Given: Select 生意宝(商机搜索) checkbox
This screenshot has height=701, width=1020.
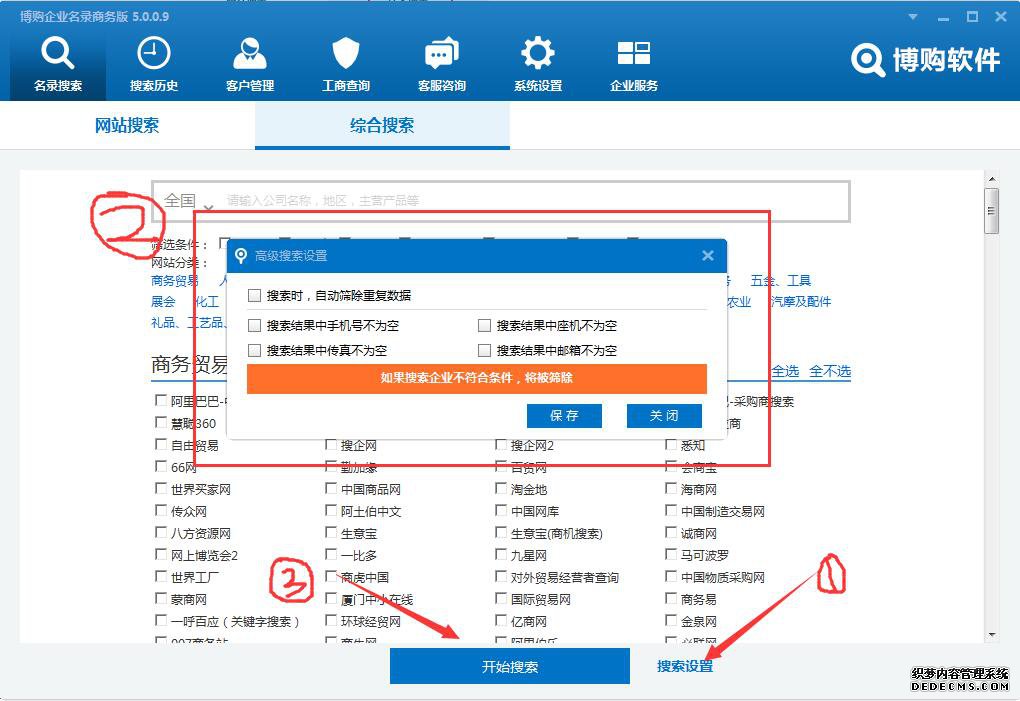Looking at the screenshot, I should click(x=501, y=533).
